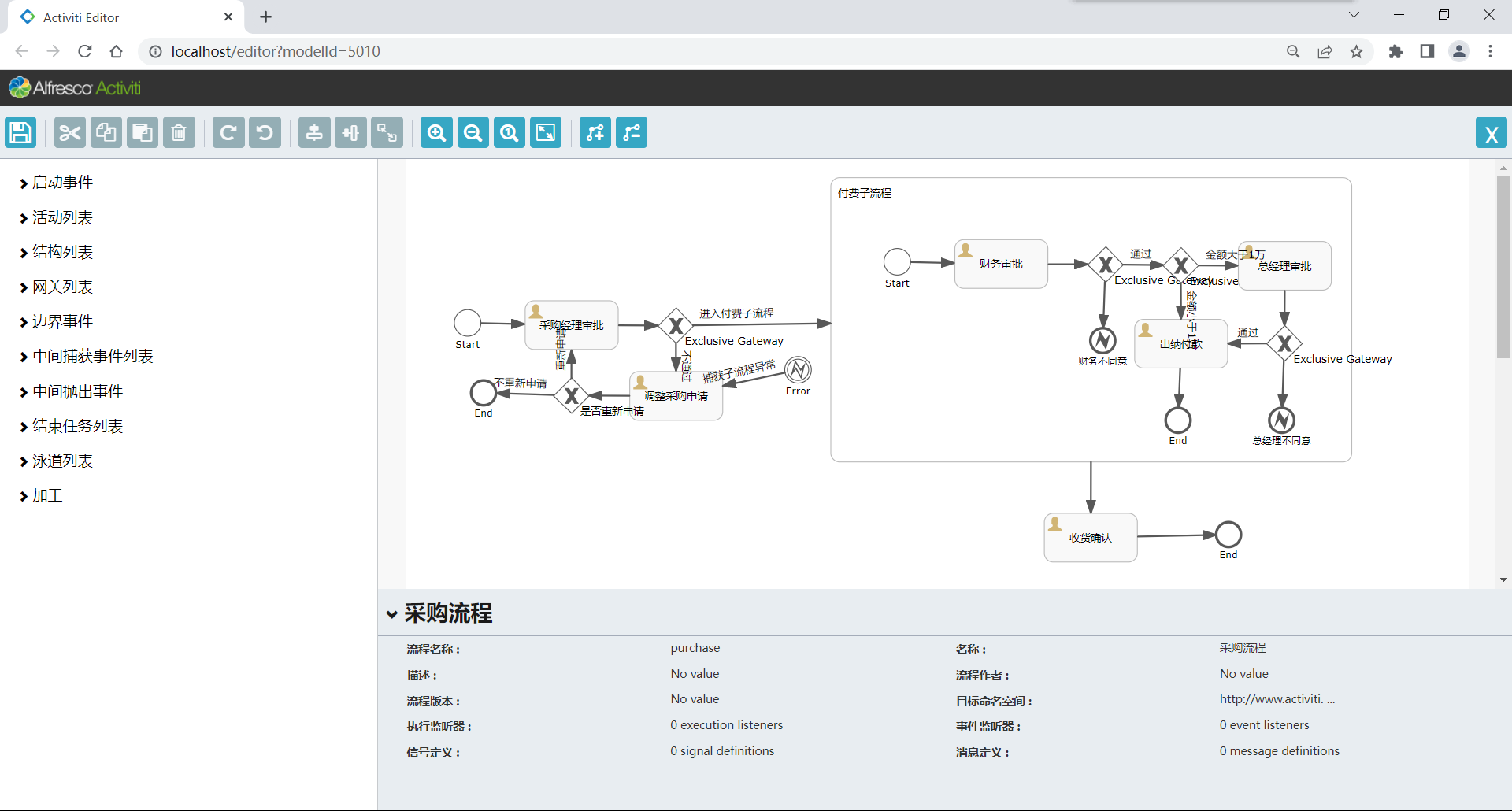Select the 财务不同意 error end event

tap(1102, 341)
